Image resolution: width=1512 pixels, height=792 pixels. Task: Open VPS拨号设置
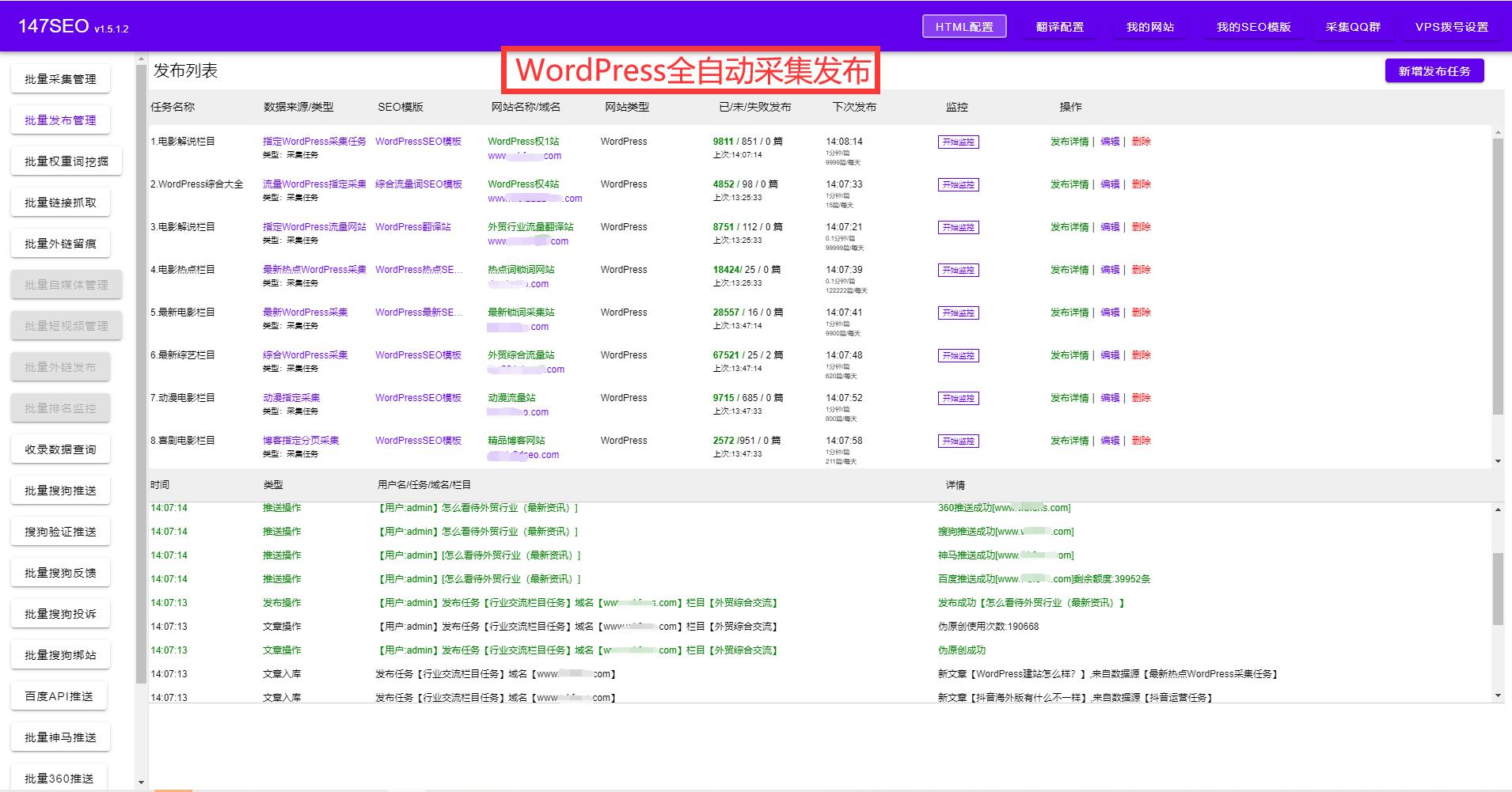coord(1451,25)
